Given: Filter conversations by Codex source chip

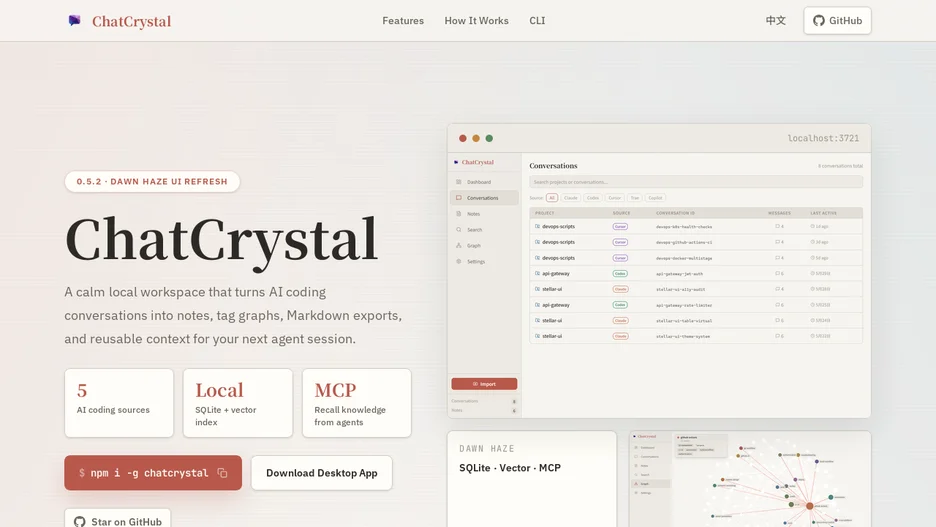Looking at the screenshot, I should pyautogui.click(x=593, y=198).
